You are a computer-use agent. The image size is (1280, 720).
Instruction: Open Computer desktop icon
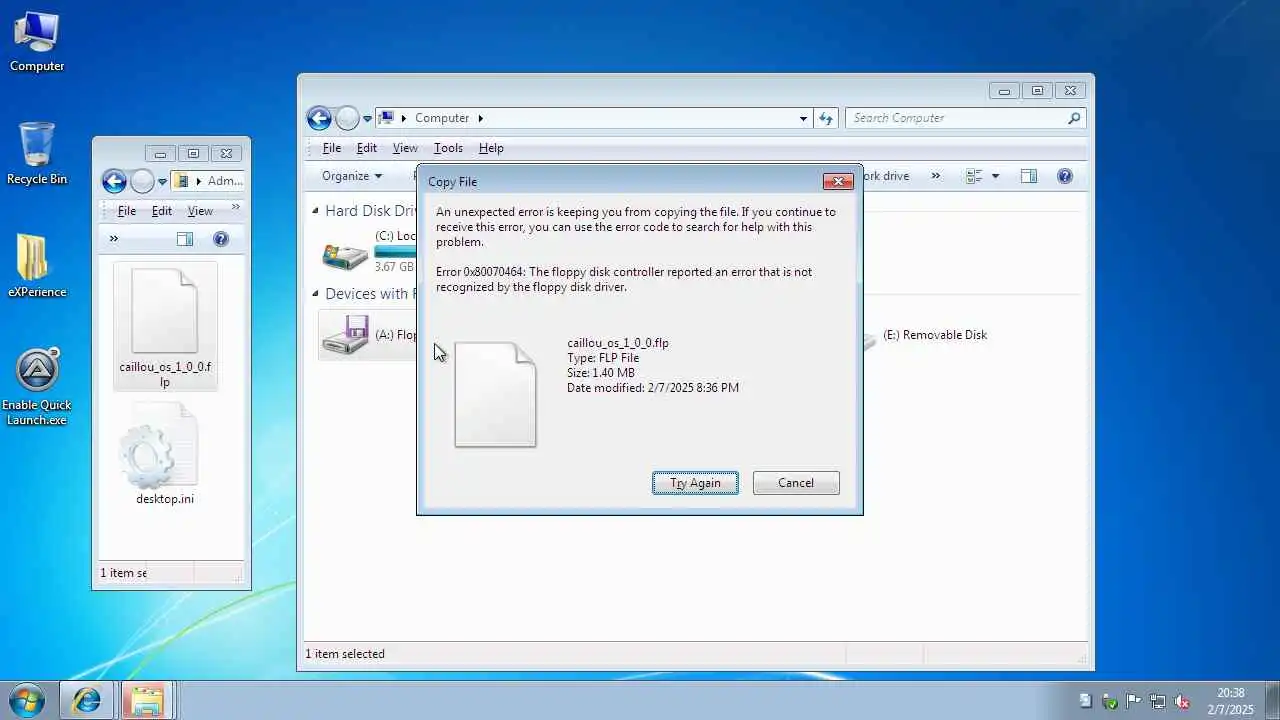point(37,42)
